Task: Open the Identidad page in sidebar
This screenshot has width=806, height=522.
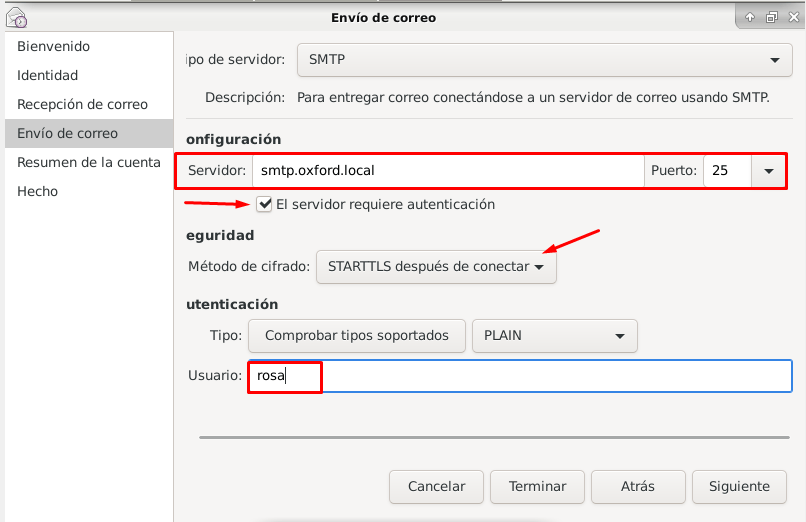Action: pos(47,75)
